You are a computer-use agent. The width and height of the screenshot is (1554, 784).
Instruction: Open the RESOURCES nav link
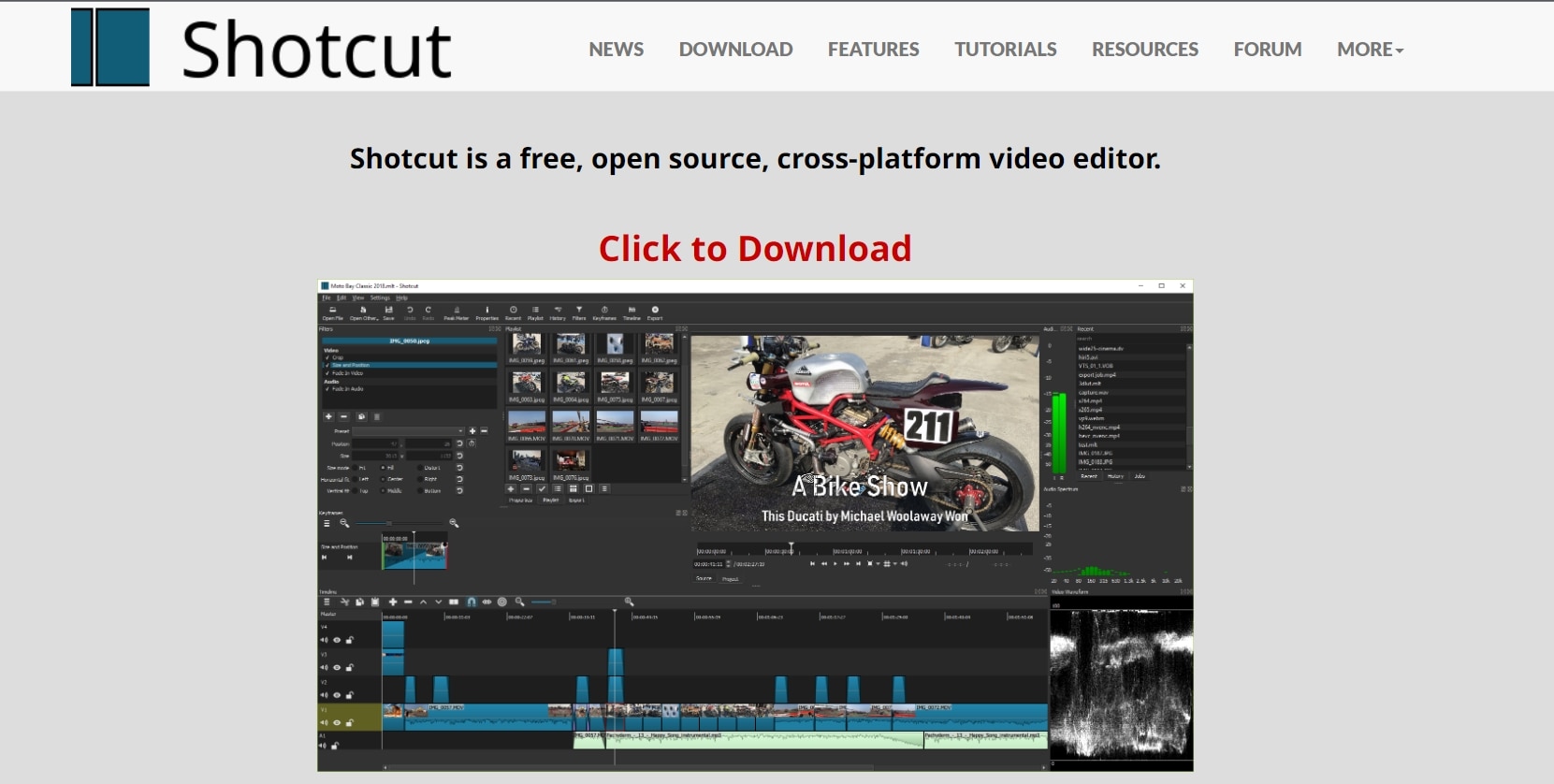click(1144, 49)
